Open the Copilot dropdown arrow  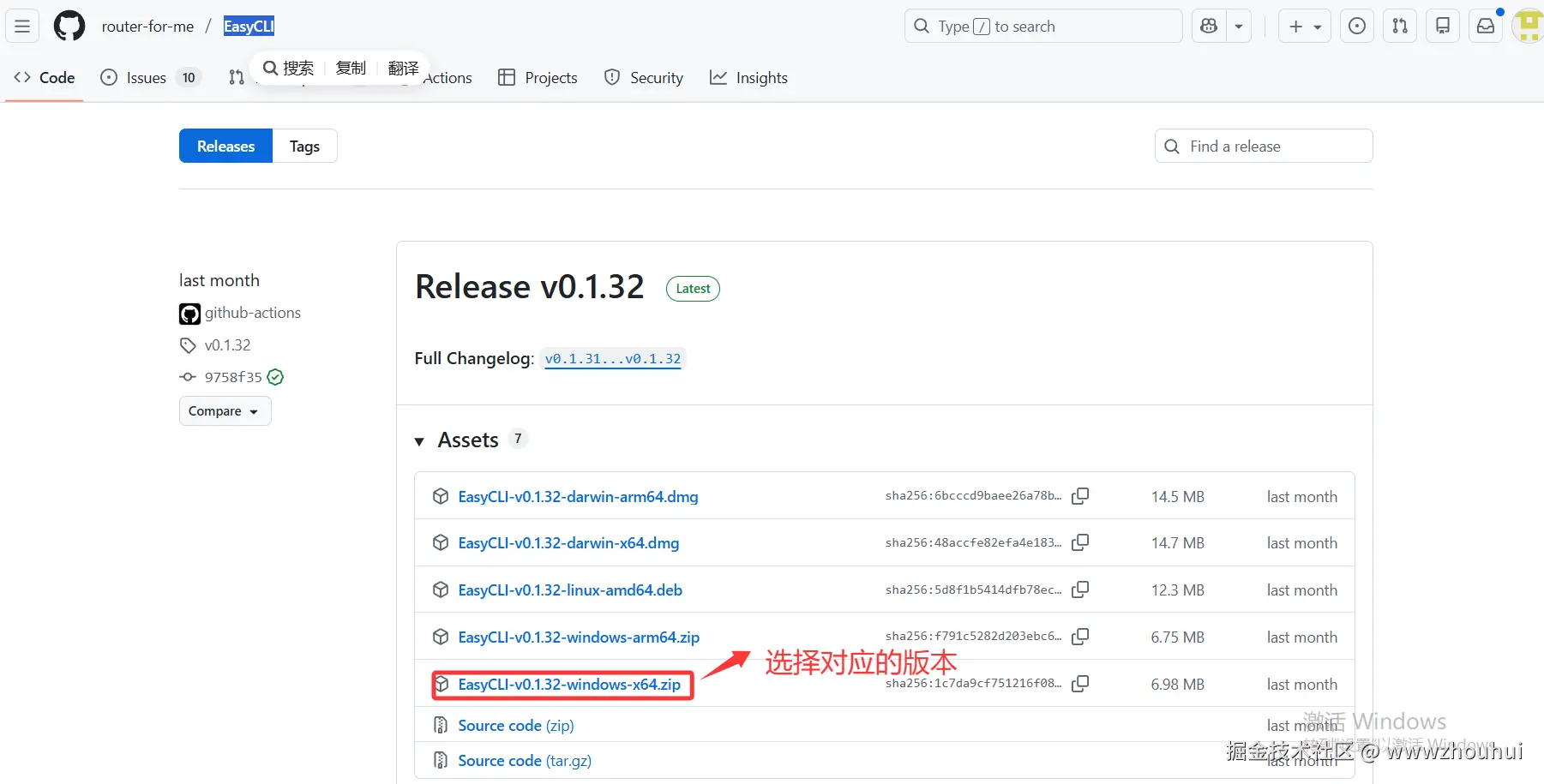1239,26
